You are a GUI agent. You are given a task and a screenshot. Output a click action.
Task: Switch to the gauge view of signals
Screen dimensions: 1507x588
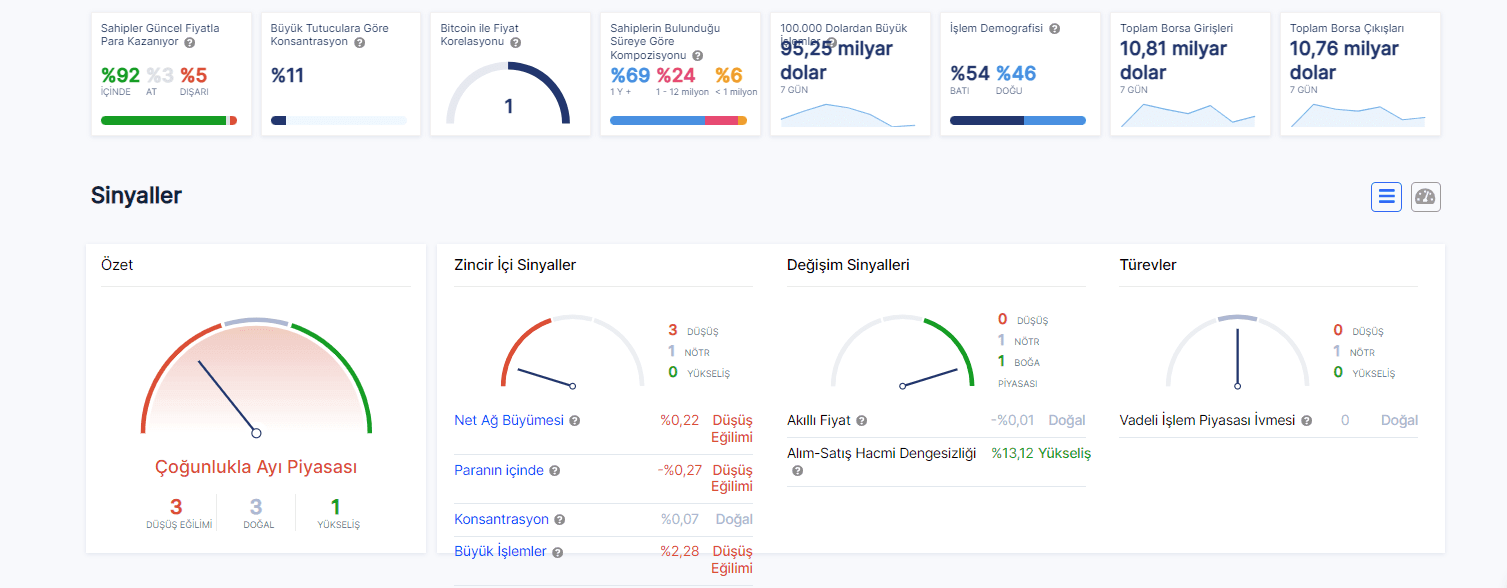(1425, 197)
